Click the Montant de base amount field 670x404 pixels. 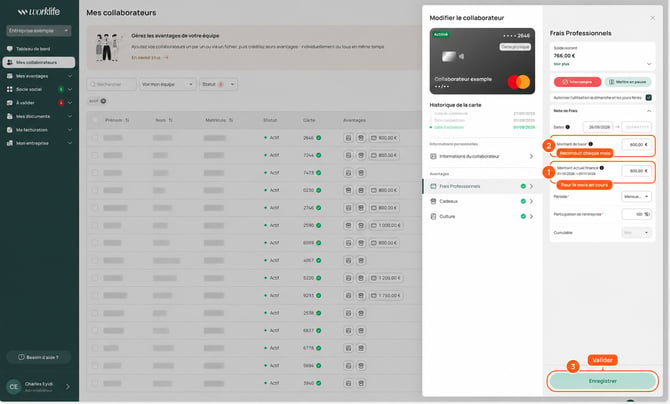click(x=636, y=144)
